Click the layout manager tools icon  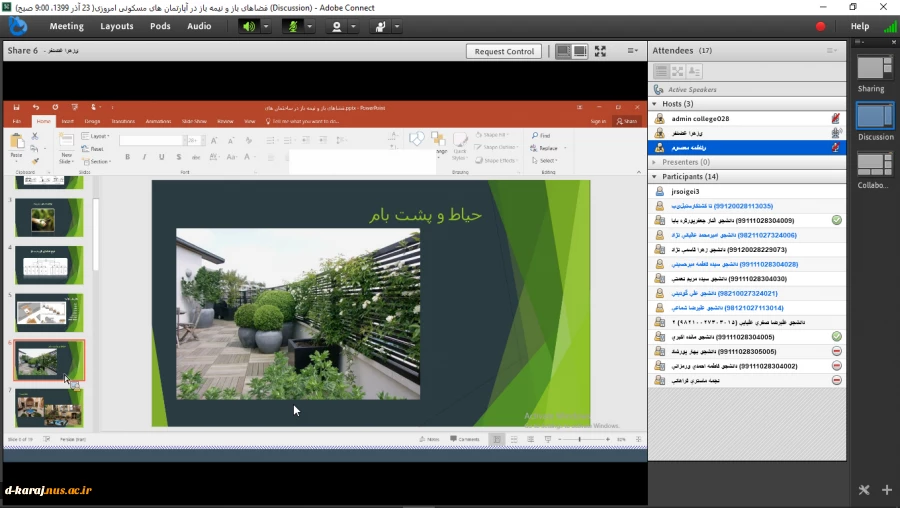click(x=864, y=490)
